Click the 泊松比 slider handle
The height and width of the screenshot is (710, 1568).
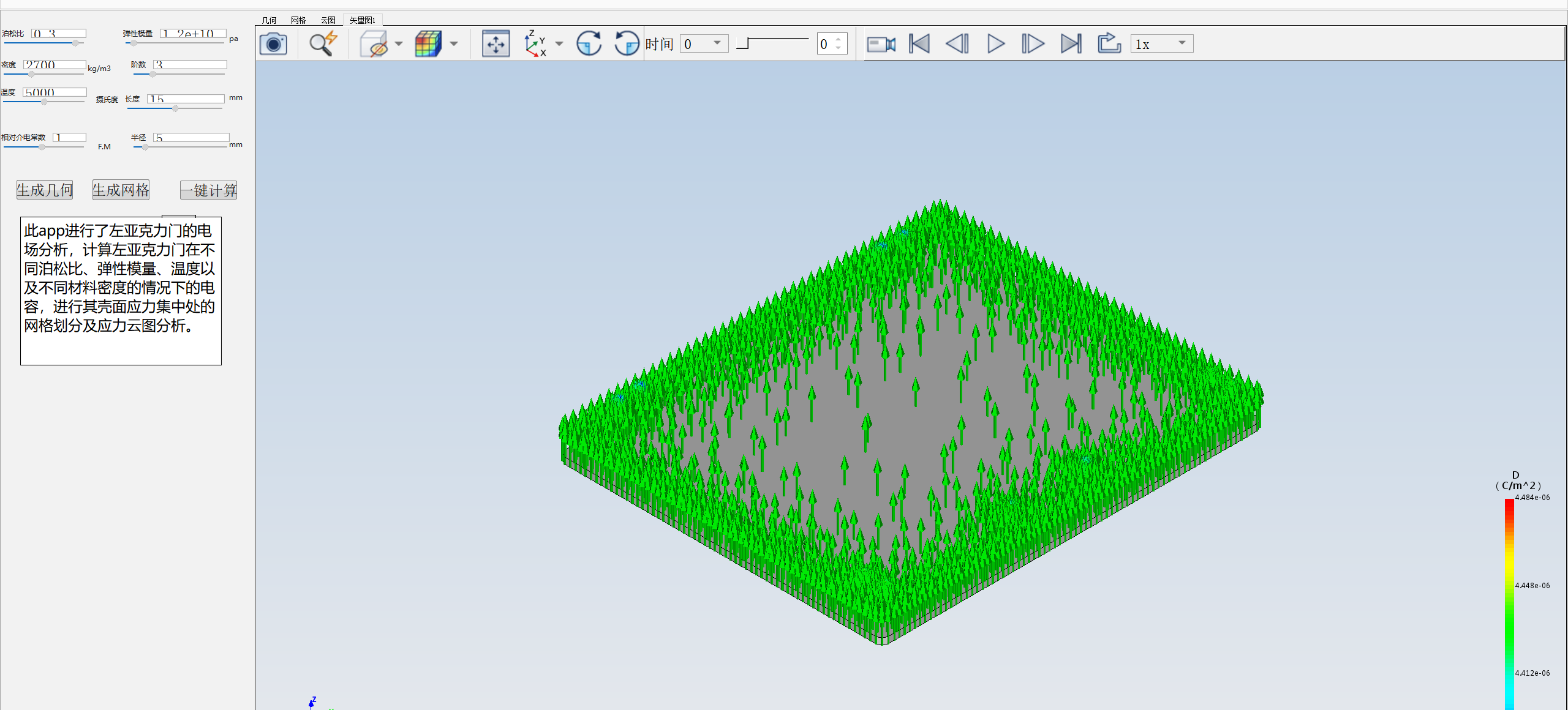(75, 43)
